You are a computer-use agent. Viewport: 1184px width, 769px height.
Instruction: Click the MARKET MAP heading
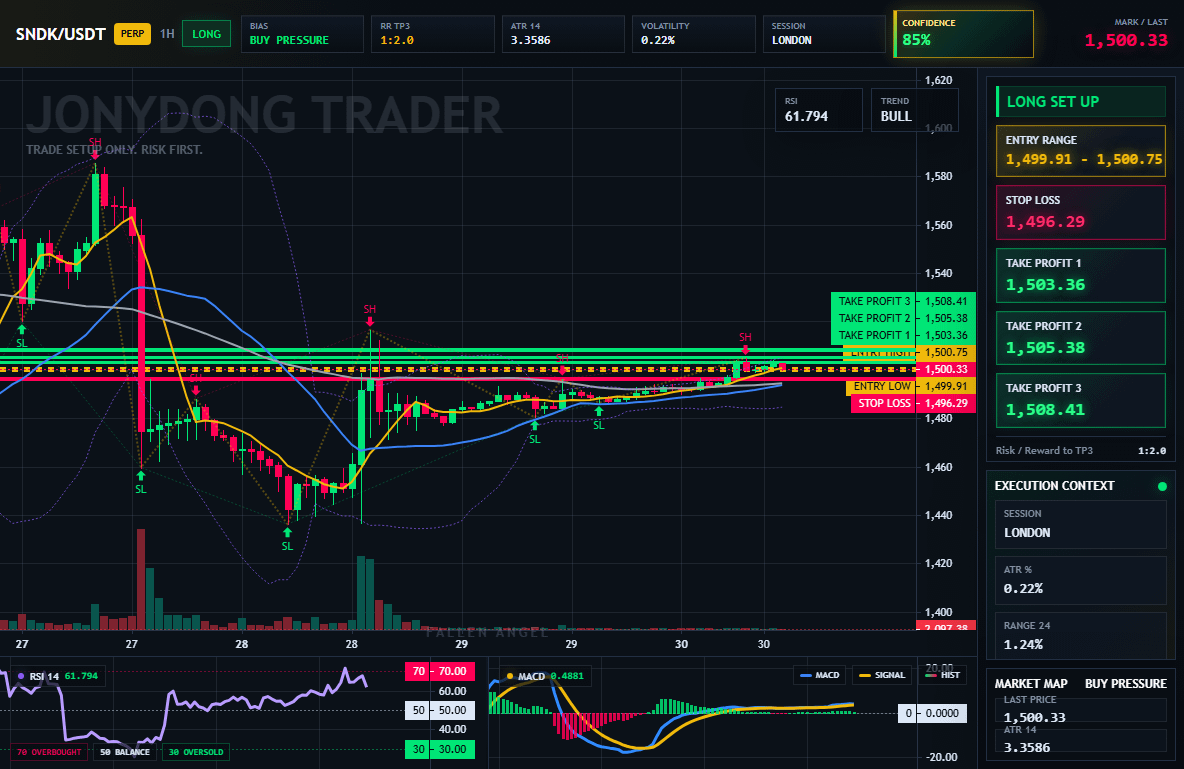(1031, 684)
